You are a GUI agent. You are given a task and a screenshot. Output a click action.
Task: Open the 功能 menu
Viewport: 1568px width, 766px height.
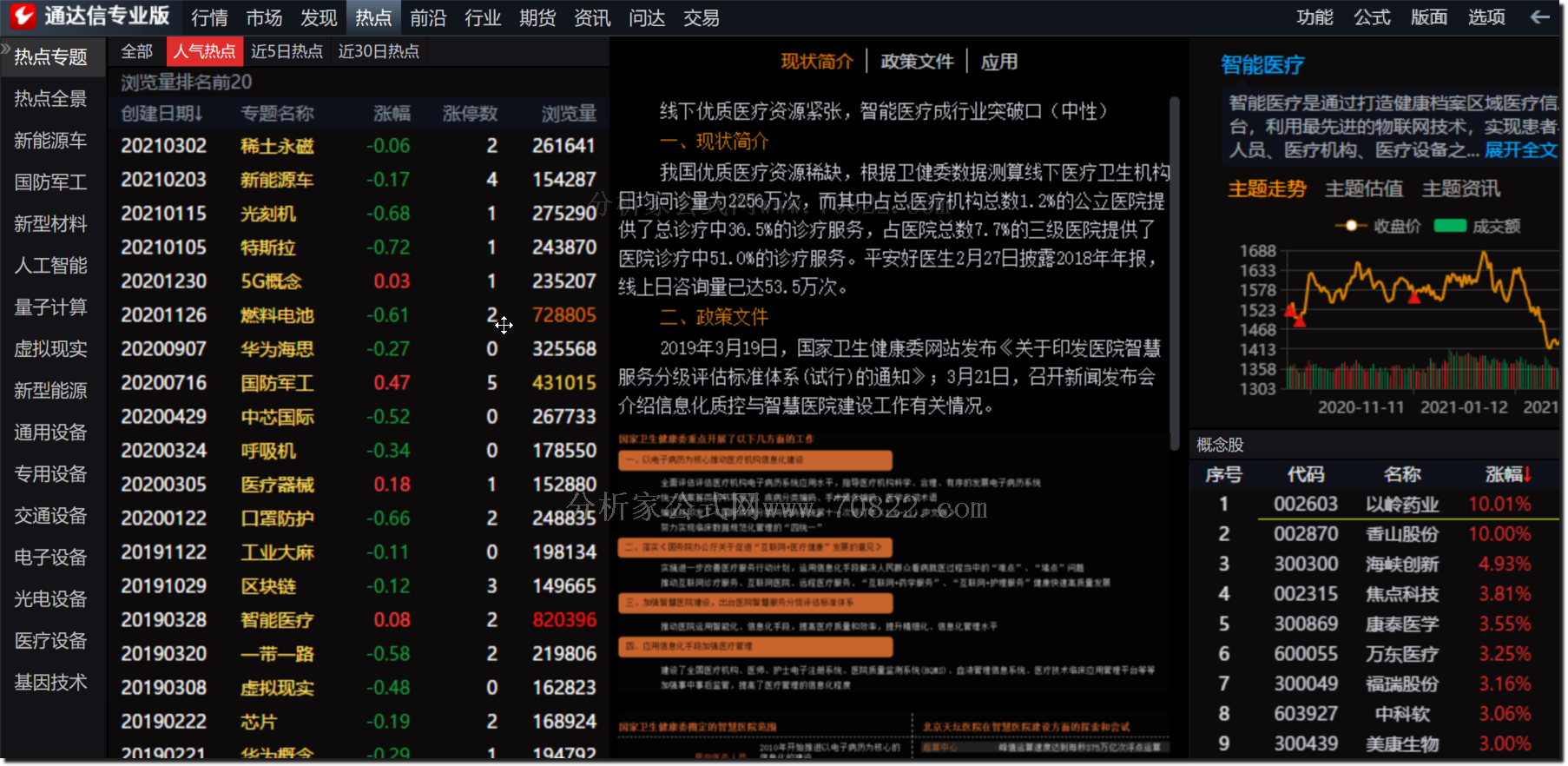[x=1314, y=17]
